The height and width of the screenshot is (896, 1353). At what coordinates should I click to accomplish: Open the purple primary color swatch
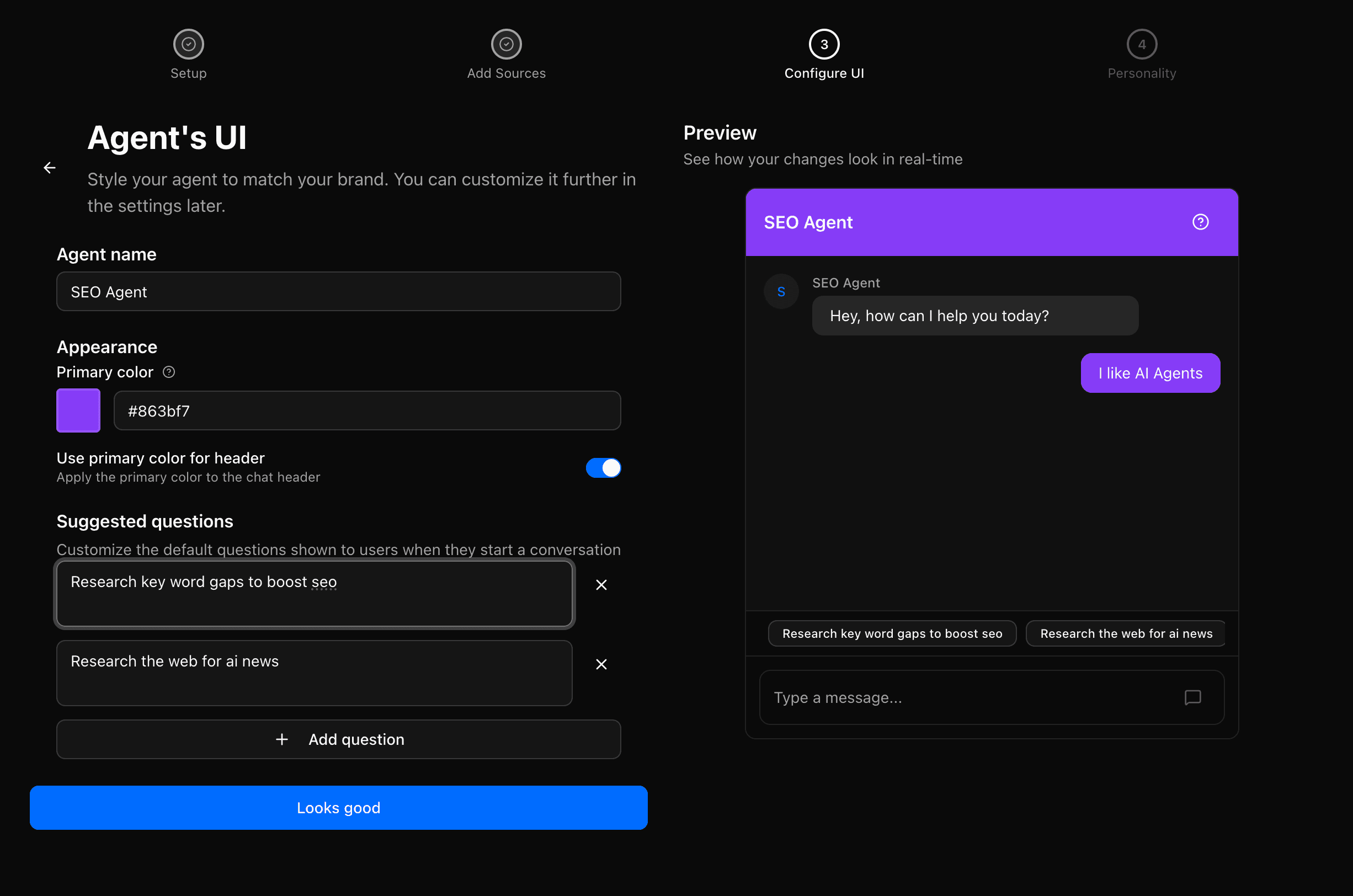(78, 410)
